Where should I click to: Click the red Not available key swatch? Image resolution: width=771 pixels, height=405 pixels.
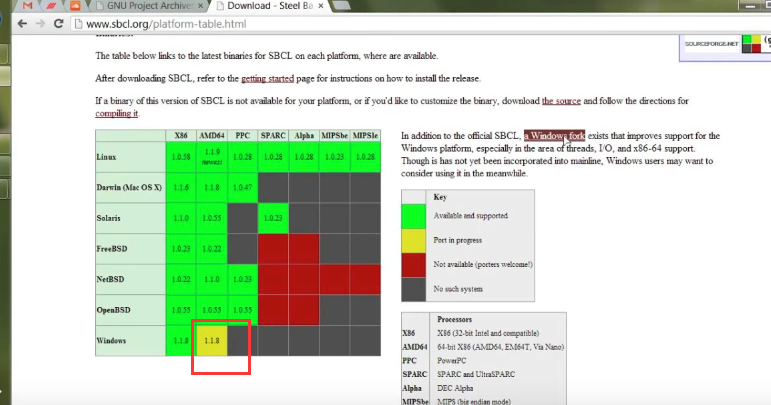pos(414,264)
